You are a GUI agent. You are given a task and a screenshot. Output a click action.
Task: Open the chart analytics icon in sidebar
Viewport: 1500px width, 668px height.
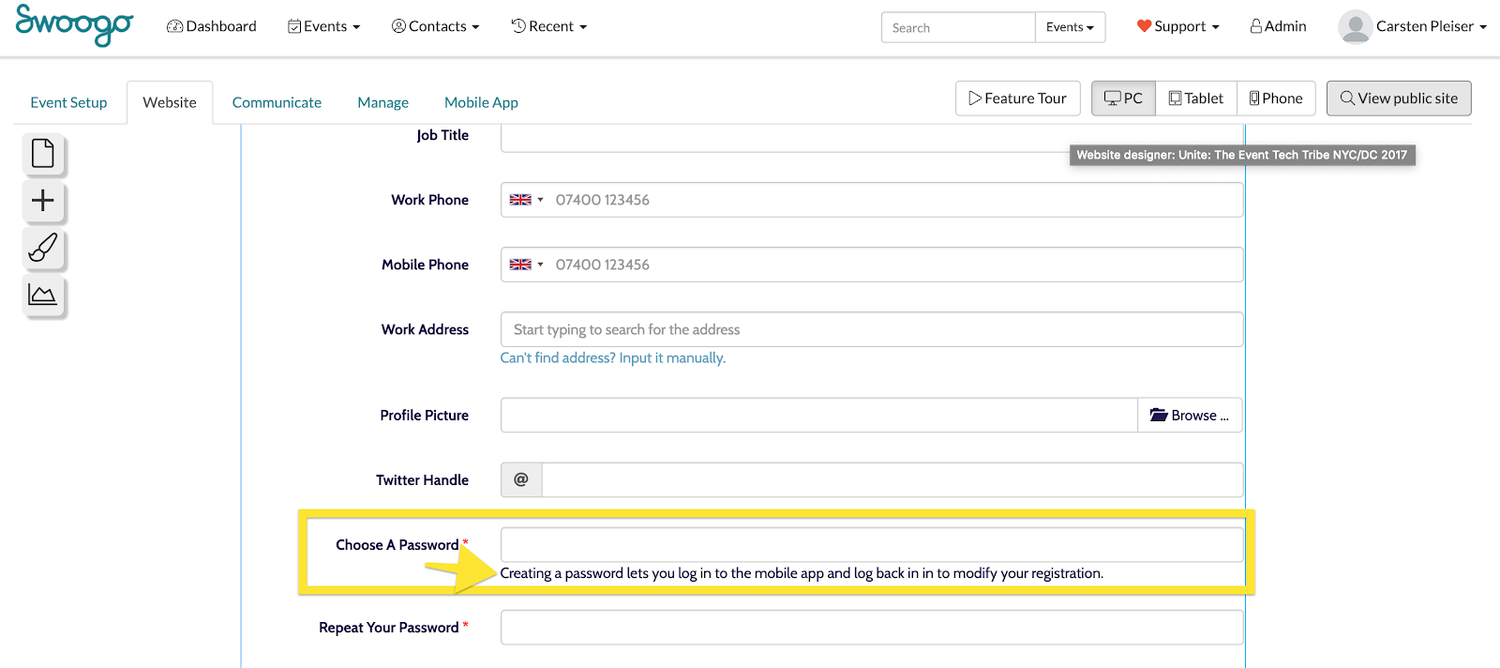tap(43, 295)
